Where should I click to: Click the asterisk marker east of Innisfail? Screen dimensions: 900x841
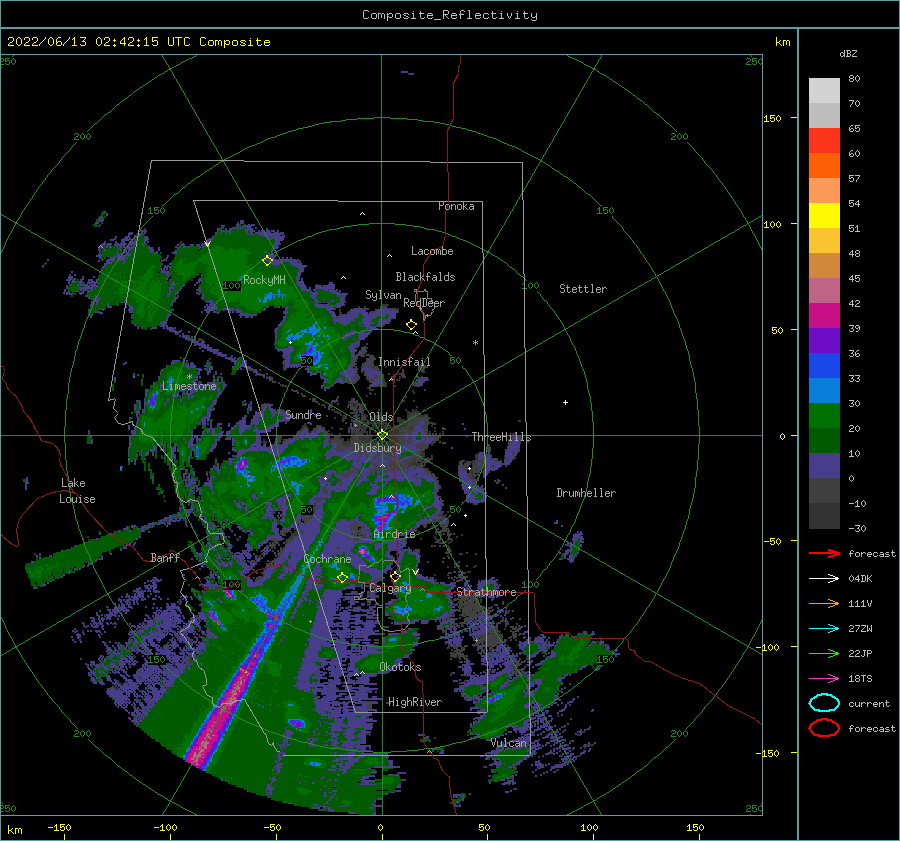point(475,343)
